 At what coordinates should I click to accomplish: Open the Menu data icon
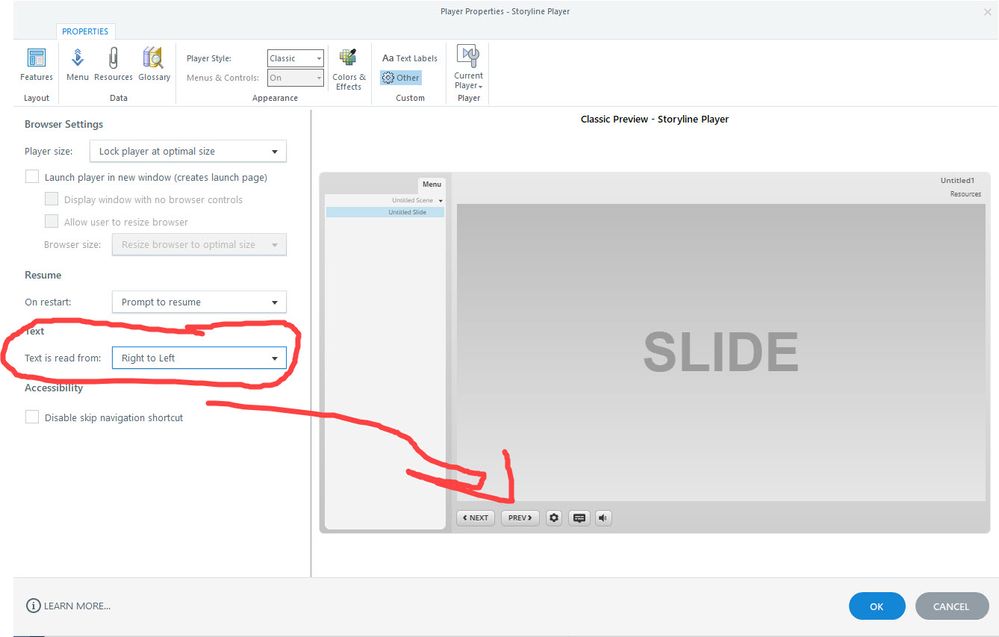[77, 64]
